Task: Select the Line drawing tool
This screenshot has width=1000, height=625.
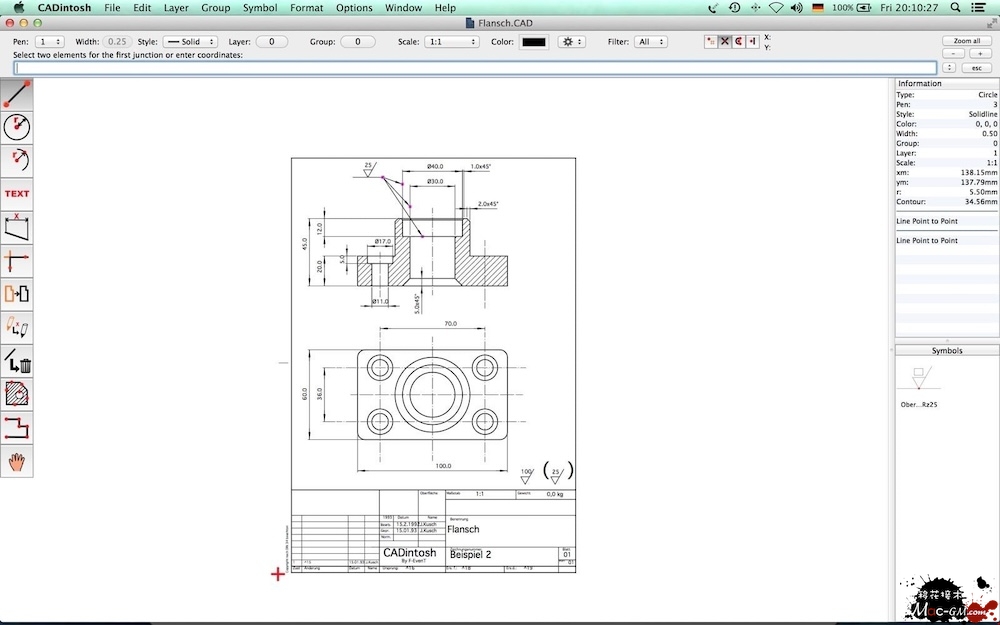Action: [17, 94]
